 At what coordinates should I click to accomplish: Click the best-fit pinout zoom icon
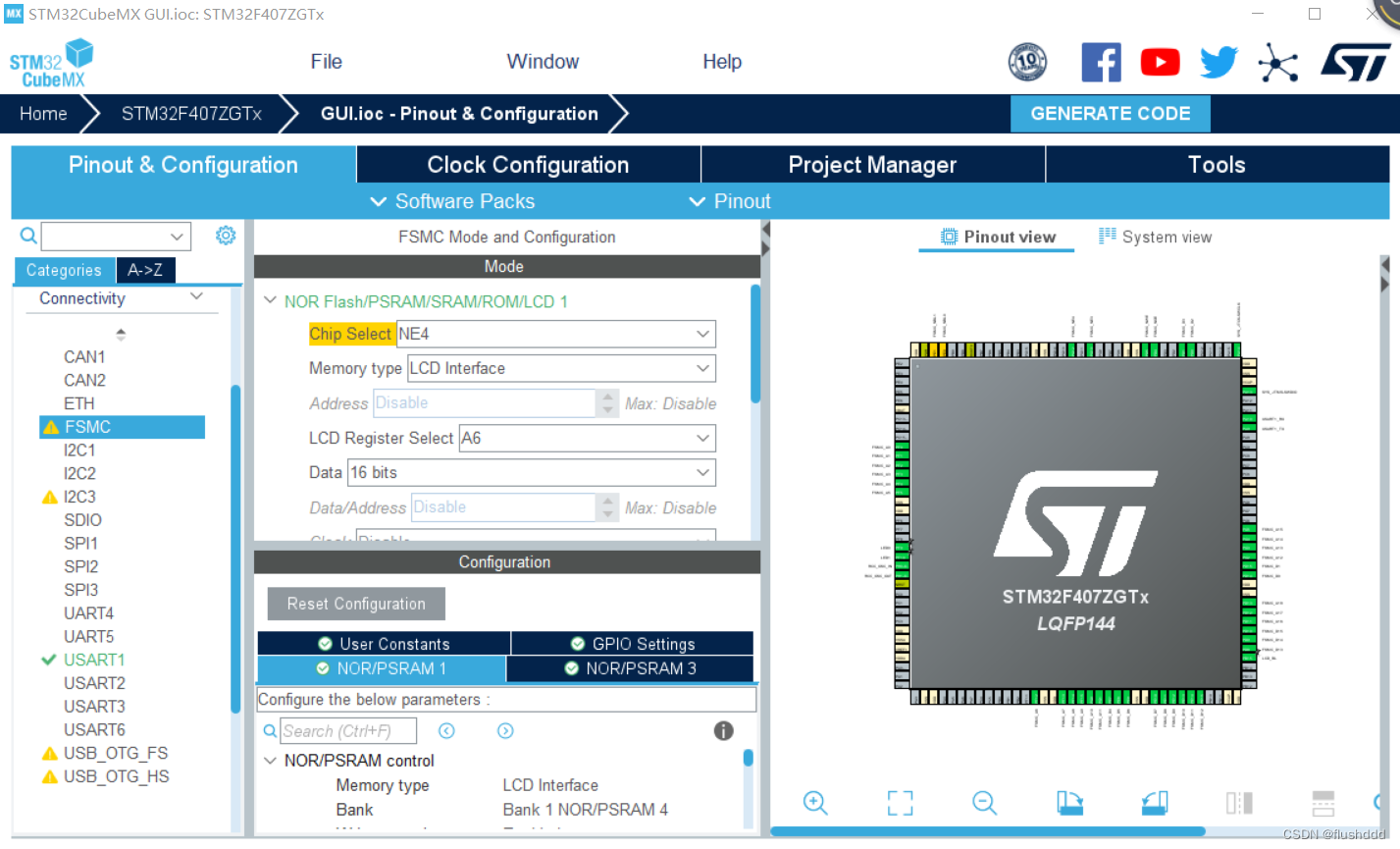(900, 803)
